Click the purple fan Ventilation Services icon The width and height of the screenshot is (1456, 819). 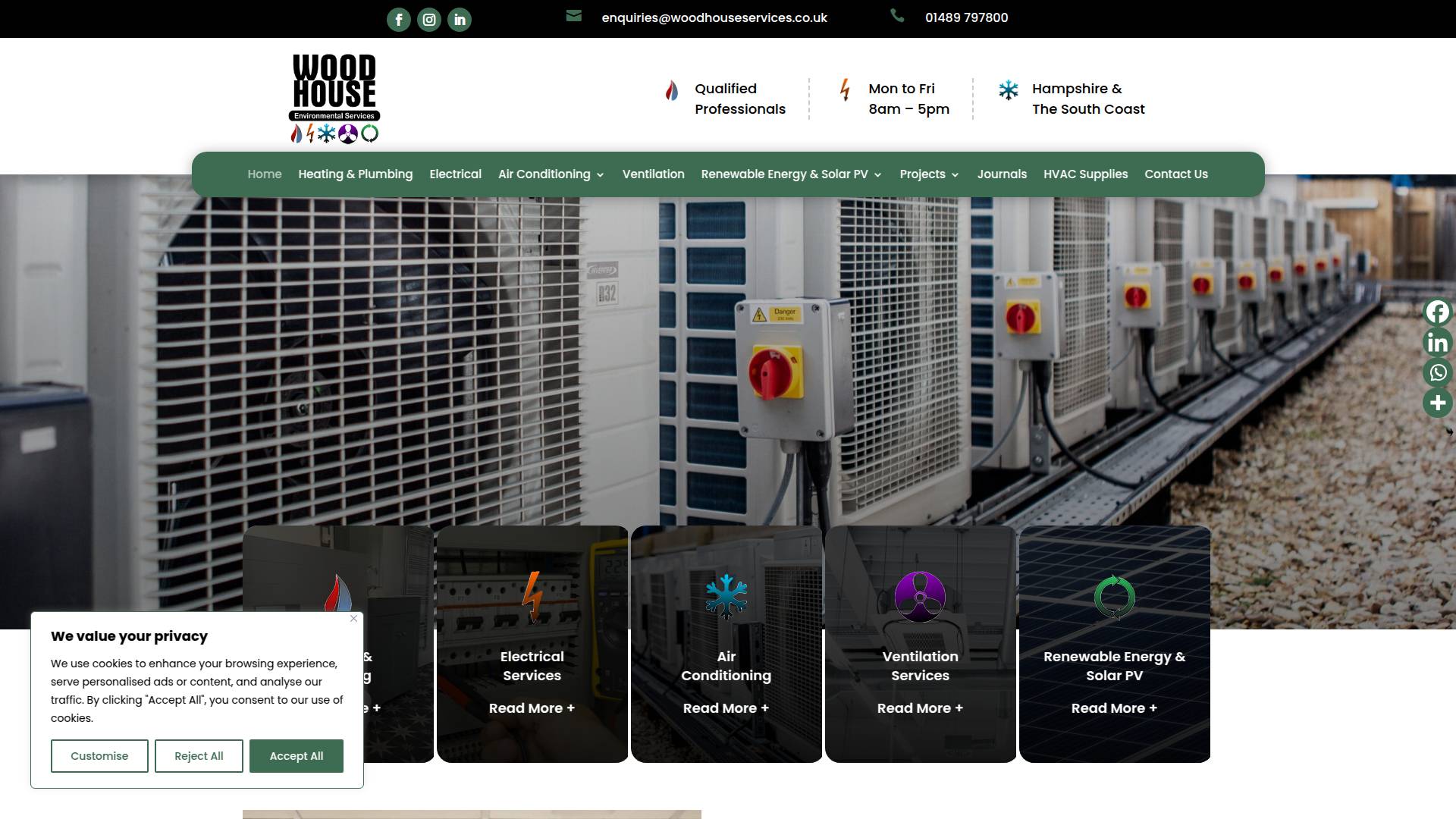tap(920, 596)
